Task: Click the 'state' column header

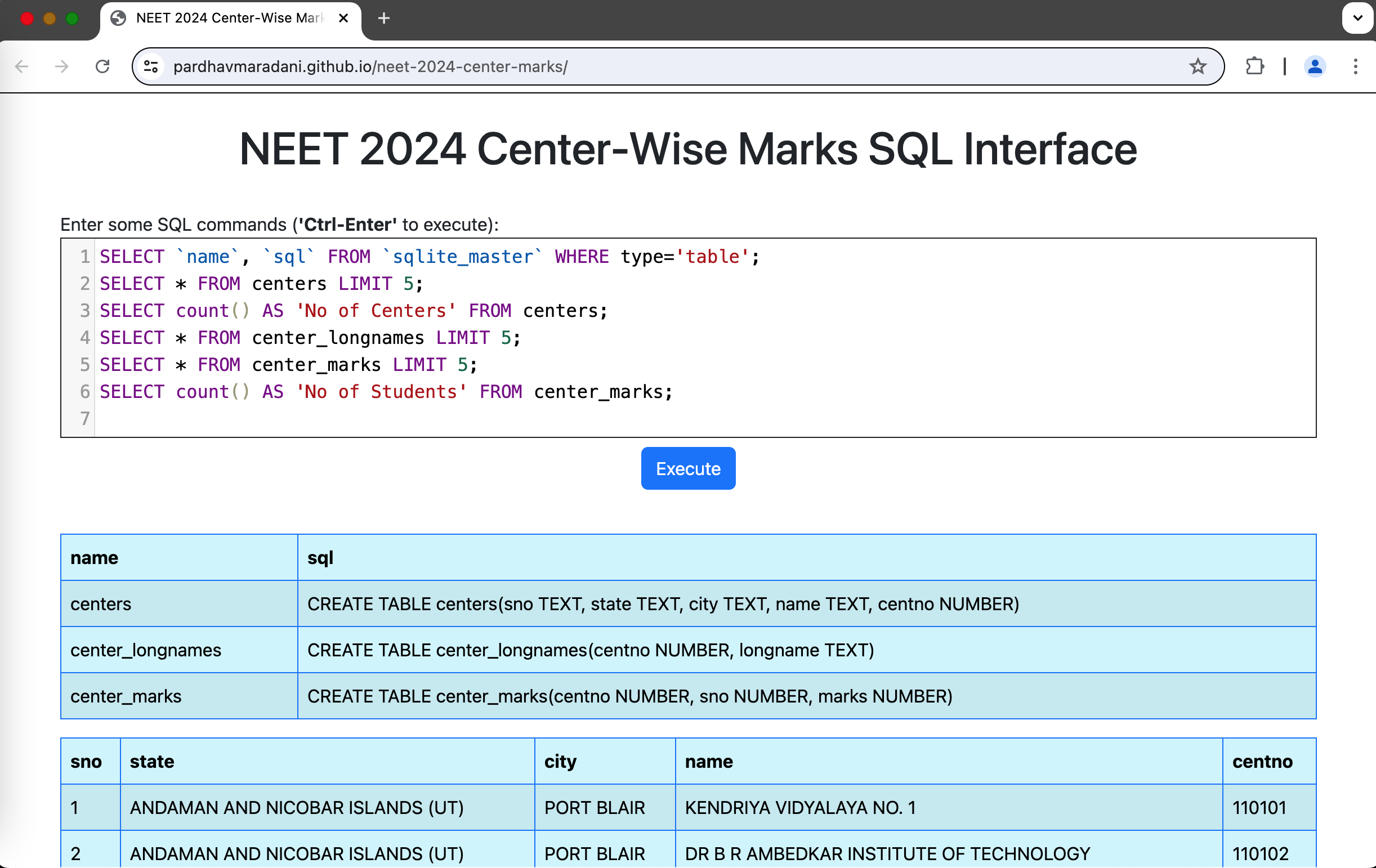Action: click(x=328, y=761)
